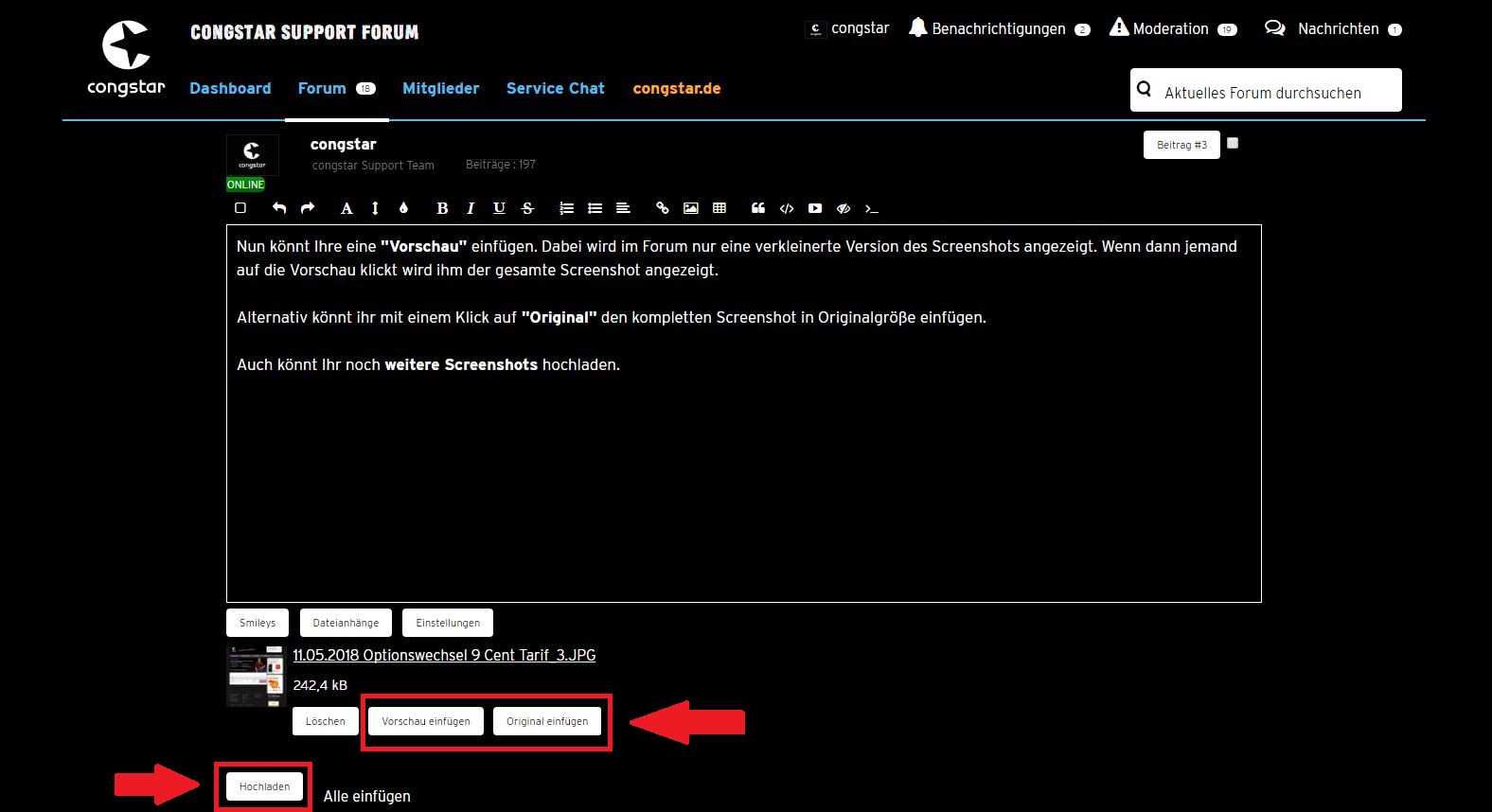Insert a YouTube video via media icon
This screenshot has height=812, width=1492.
coord(815,208)
